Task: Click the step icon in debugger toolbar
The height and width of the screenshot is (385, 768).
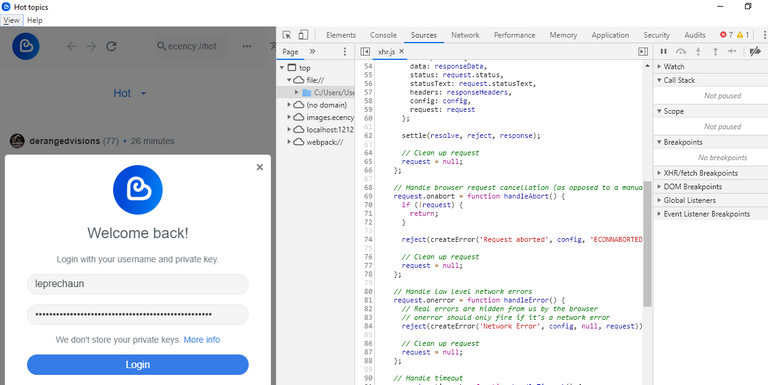Action: (x=732, y=51)
